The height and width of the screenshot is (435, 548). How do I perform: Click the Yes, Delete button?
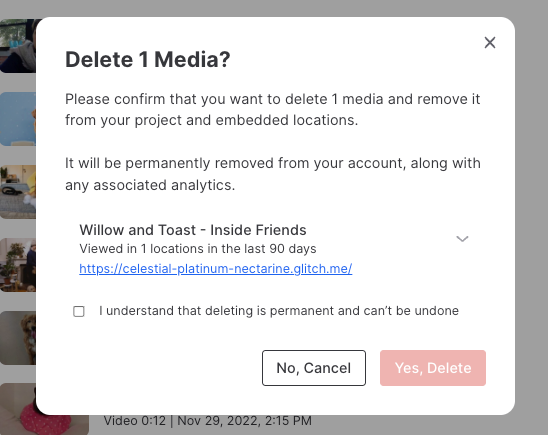coord(433,368)
